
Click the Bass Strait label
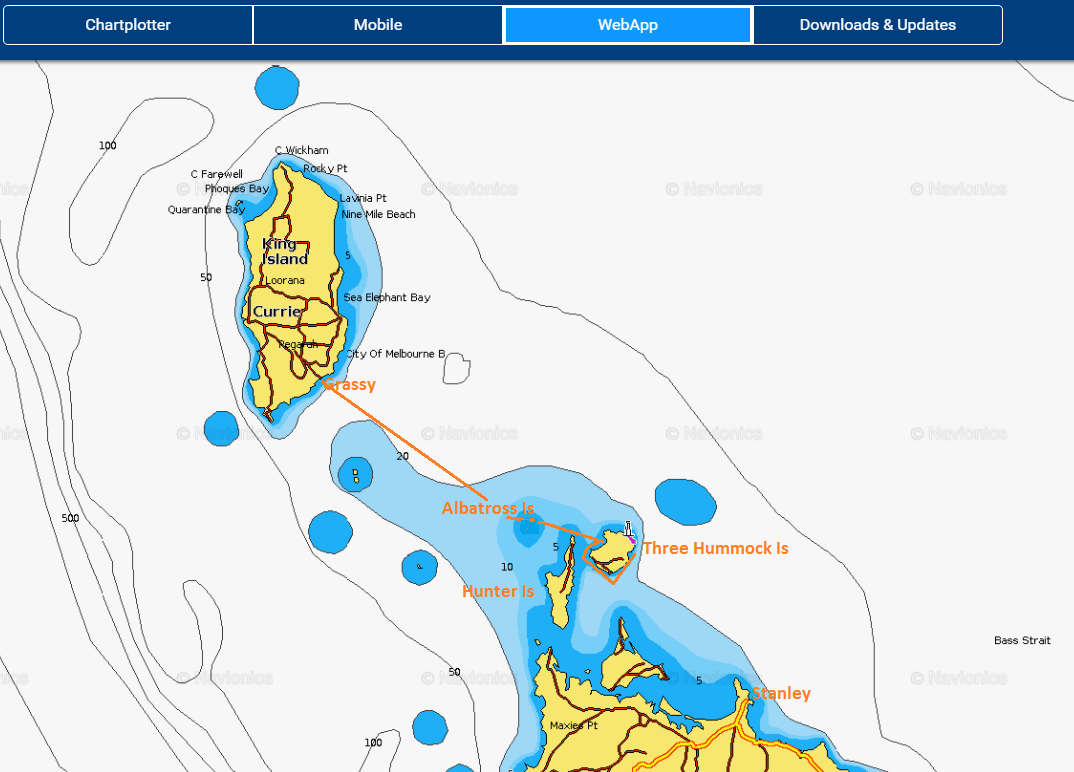tap(1022, 640)
